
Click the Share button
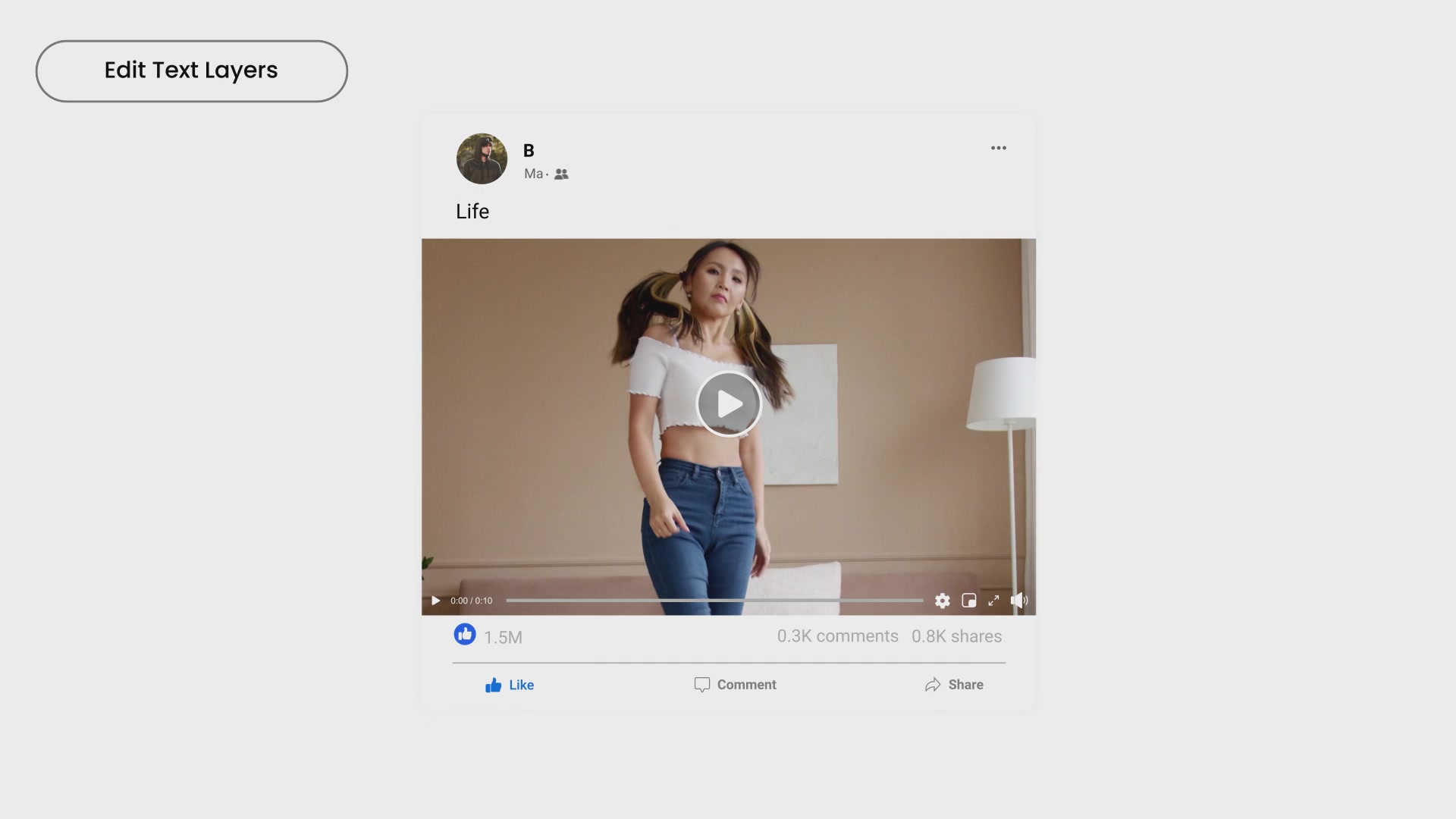pos(954,685)
